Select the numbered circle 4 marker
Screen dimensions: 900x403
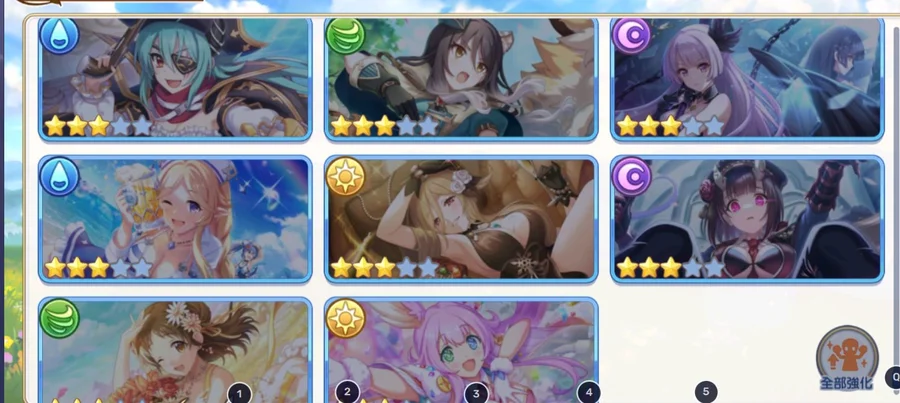pos(588,393)
